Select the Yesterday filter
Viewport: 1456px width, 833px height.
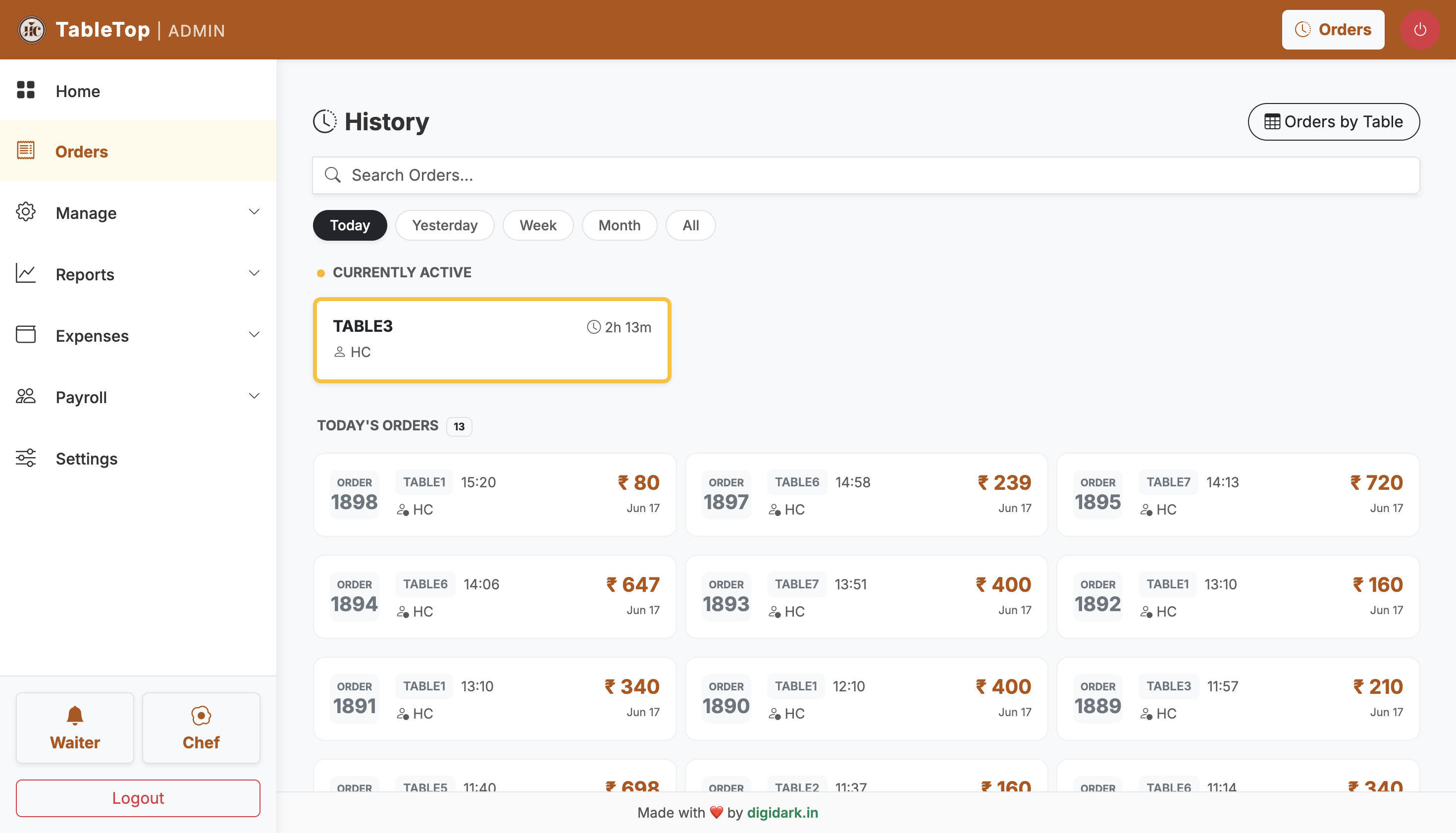[445, 225]
